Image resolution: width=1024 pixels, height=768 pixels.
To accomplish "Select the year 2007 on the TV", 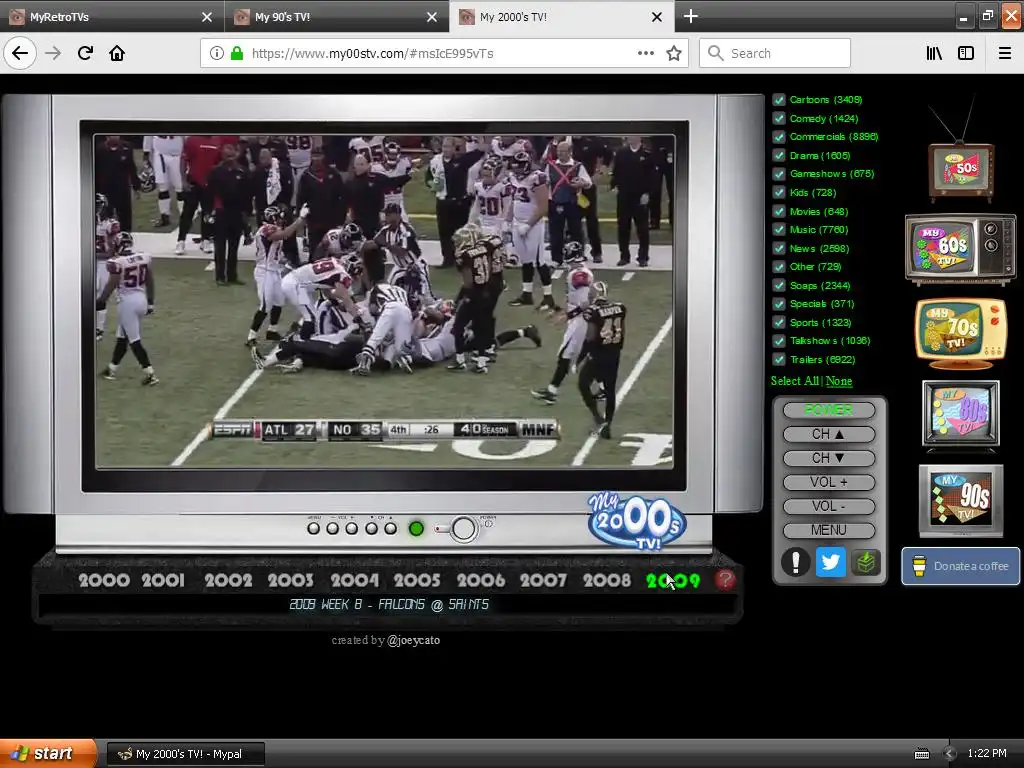I will coord(543,580).
